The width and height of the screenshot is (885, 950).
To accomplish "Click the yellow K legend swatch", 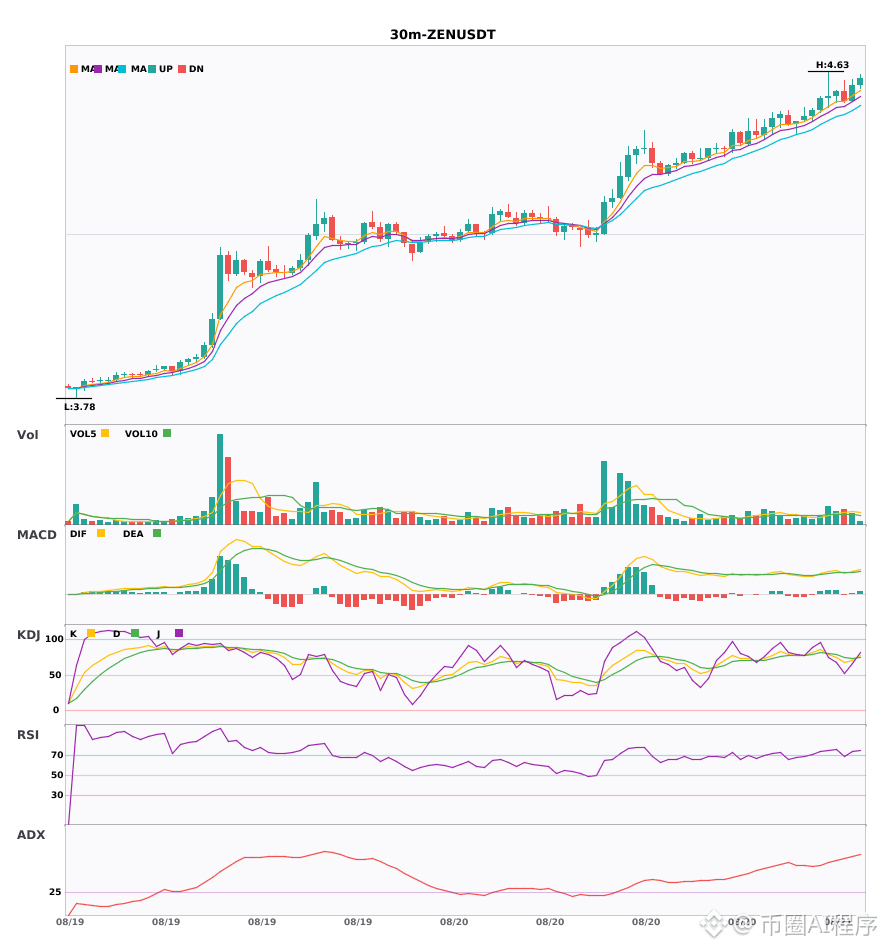I will pyautogui.click(x=91, y=633).
